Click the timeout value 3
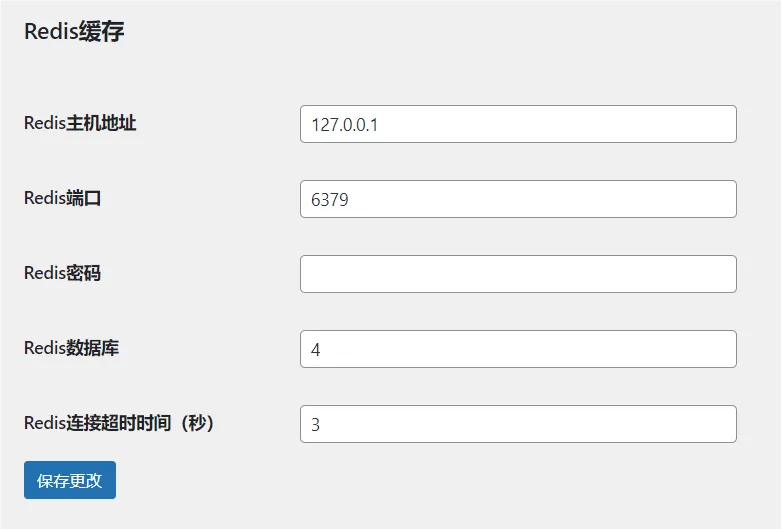782x529 pixels. (x=316, y=425)
